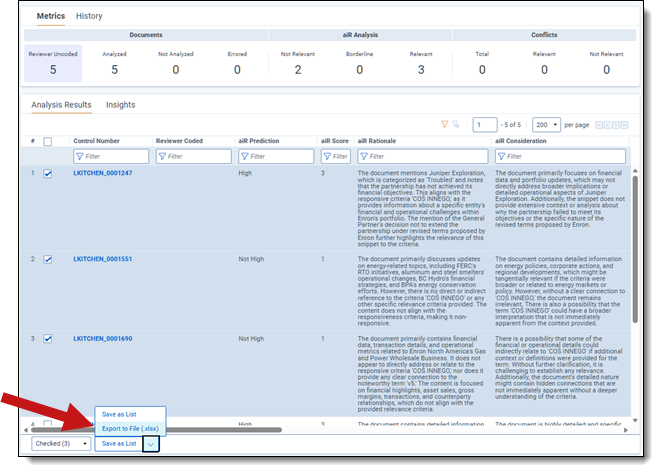Viewport: 653px width, 465px height.
Task: Switch to the History tab
Action: click(89, 16)
